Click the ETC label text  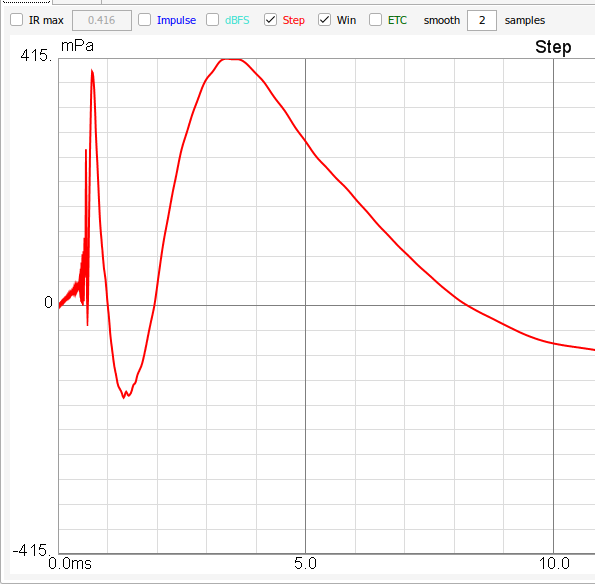pyautogui.click(x=397, y=20)
